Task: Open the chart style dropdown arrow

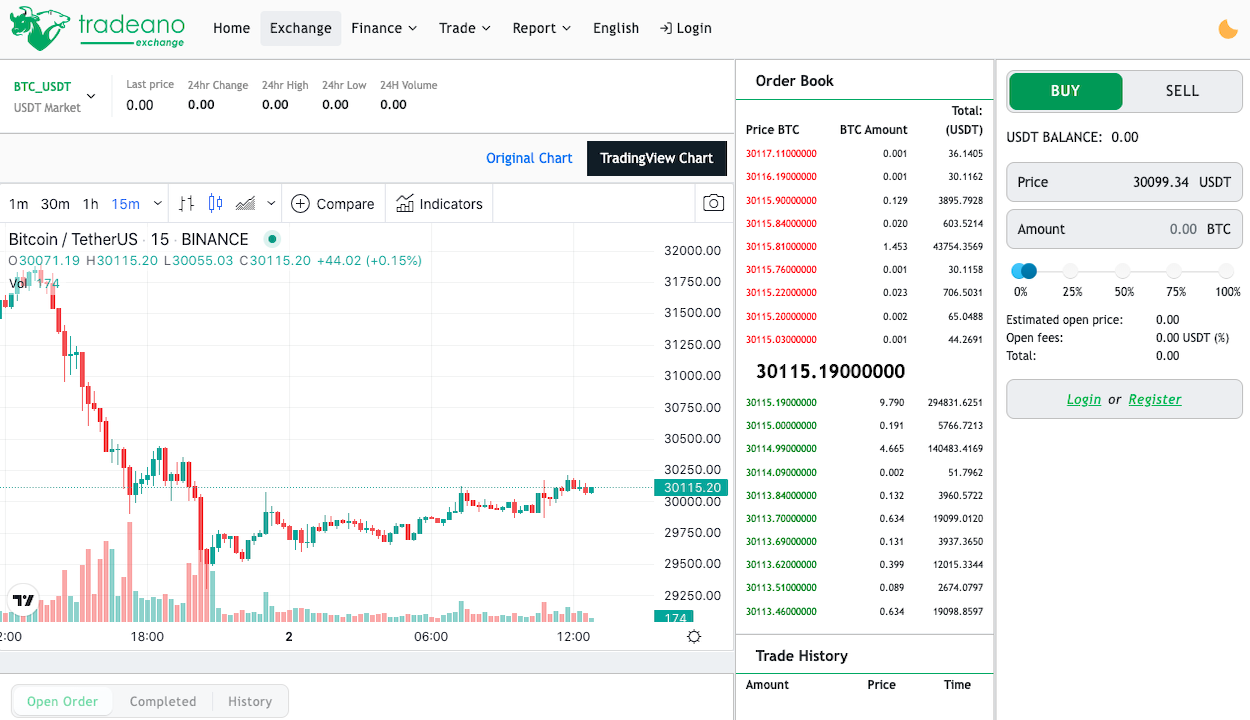Action: [x=271, y=204]
